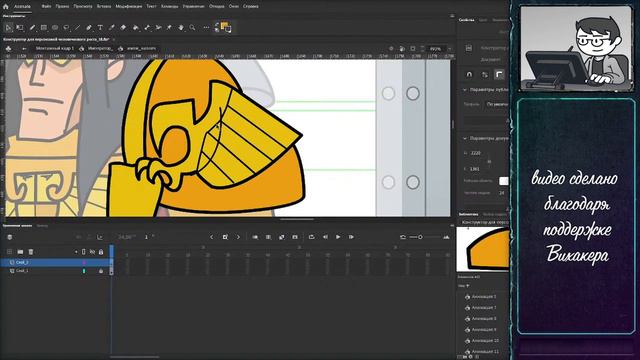640x360 pixels.
Task: Create a new layer folder
Action: 20,252
